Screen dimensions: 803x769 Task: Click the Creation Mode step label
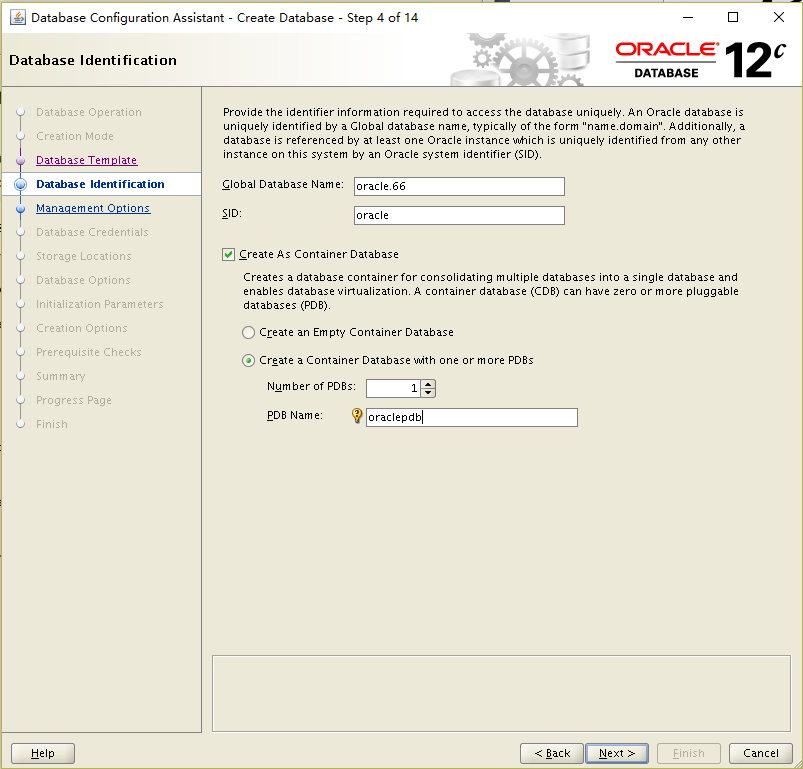(x=75, y=136)
